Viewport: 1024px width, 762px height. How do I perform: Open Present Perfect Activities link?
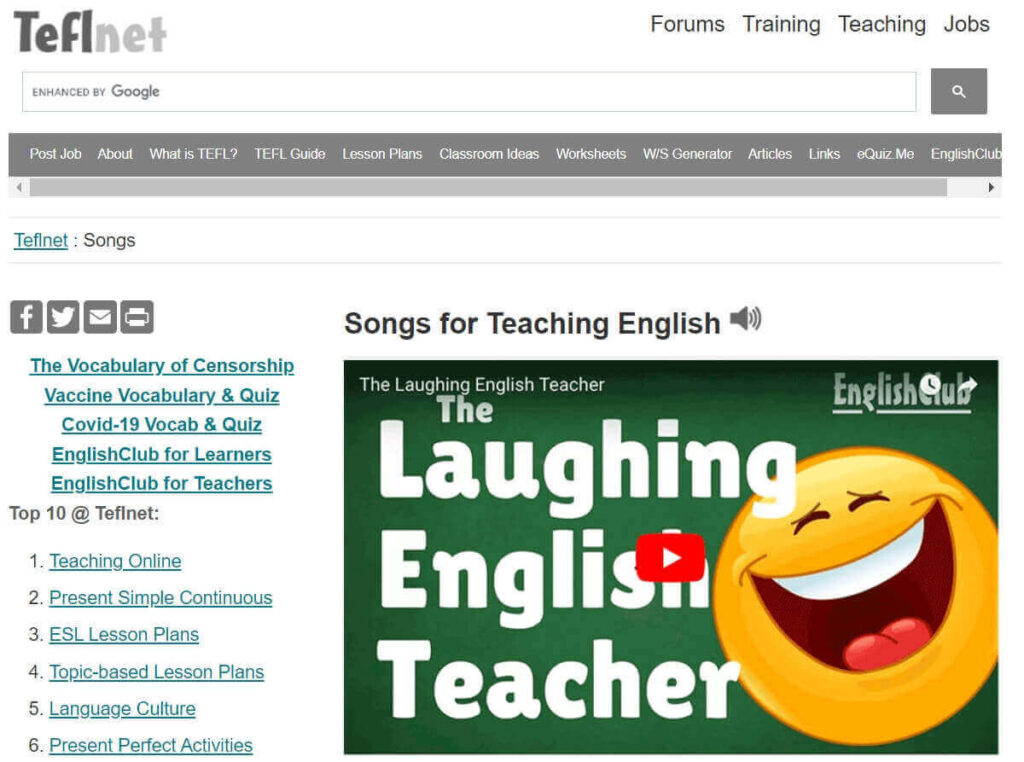coord(151,745)
